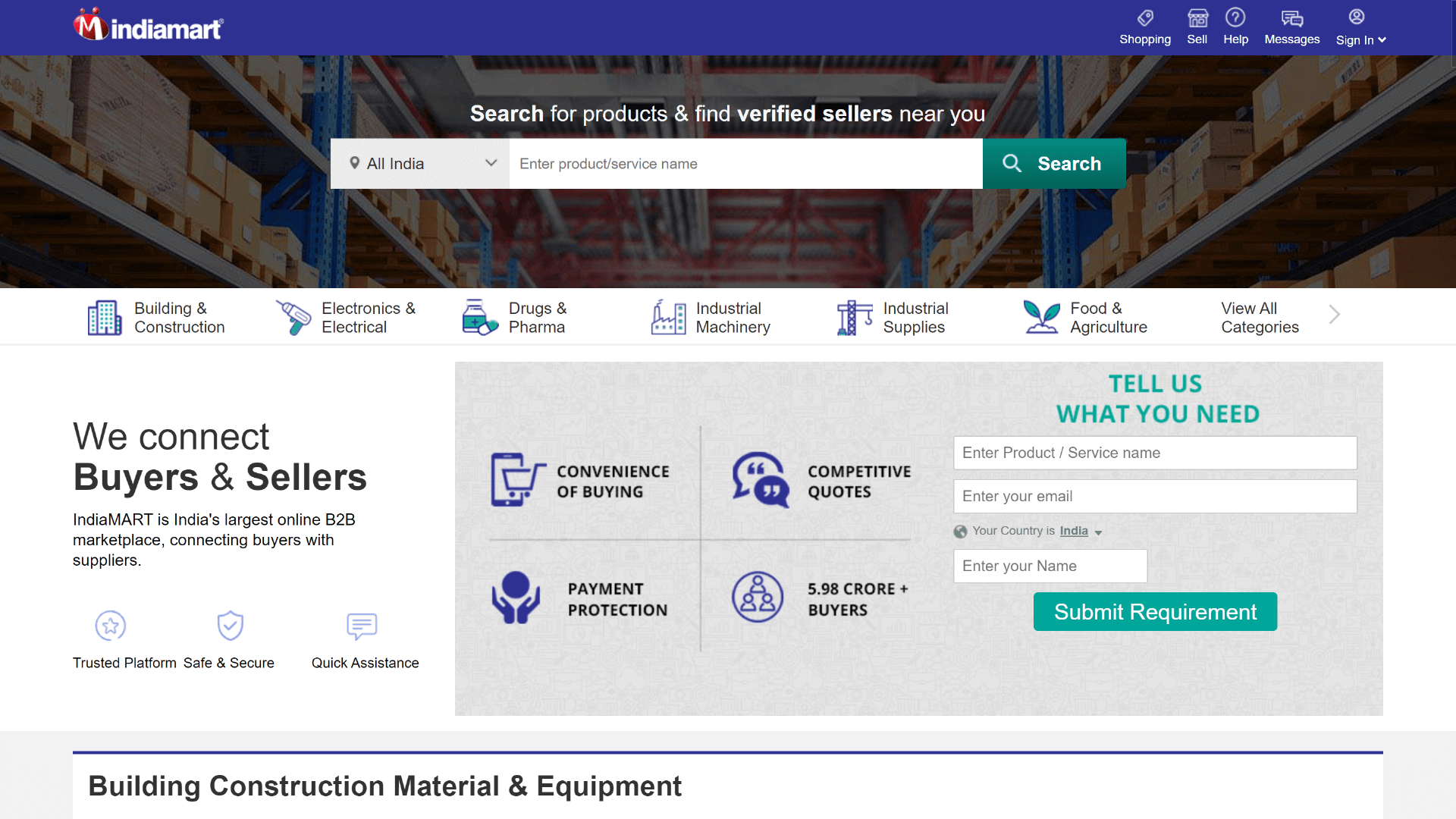The image size is (1456, 819).
Task: Click the Building & Construction icon
Action: coord(105,317)
